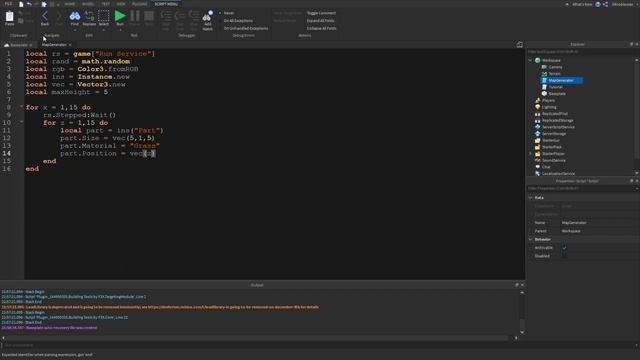This screenshot has height=360, width=640.
Task: Open the TEST ribbon tab
Action: click(106, 4)
